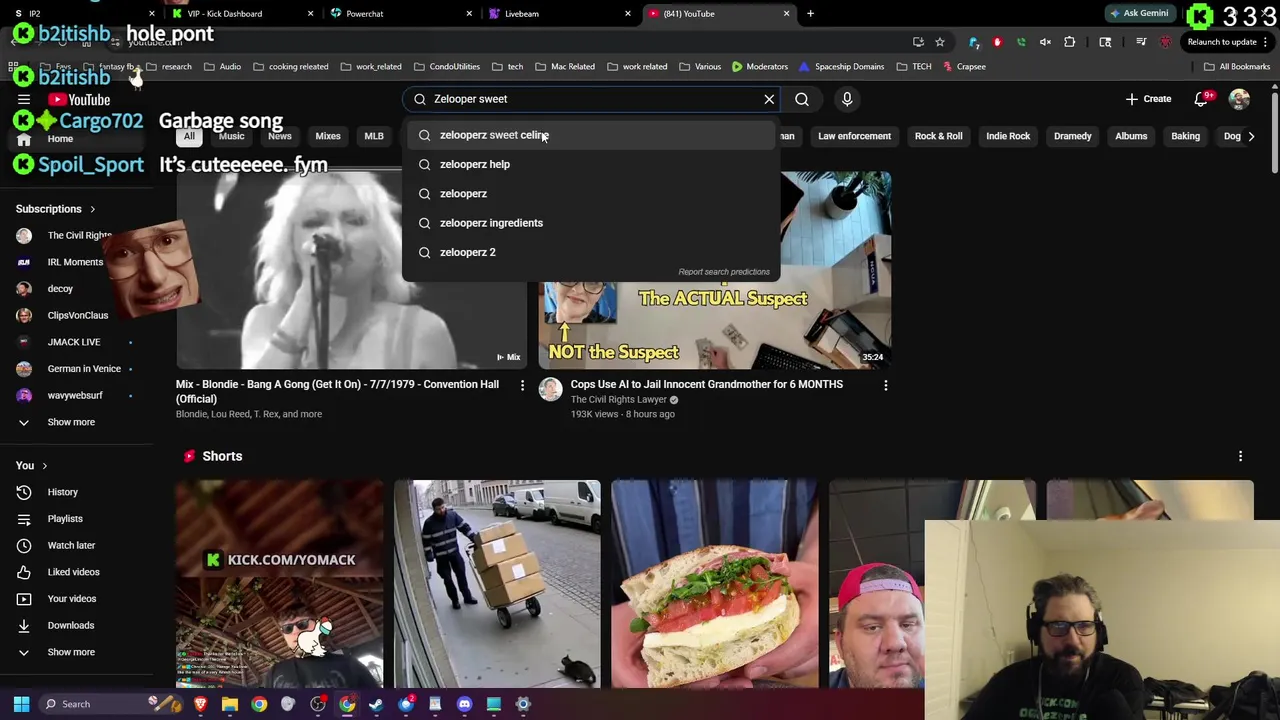Open Chrome three-dot menu
1280x720 pixels.
tap(1266, 42)
